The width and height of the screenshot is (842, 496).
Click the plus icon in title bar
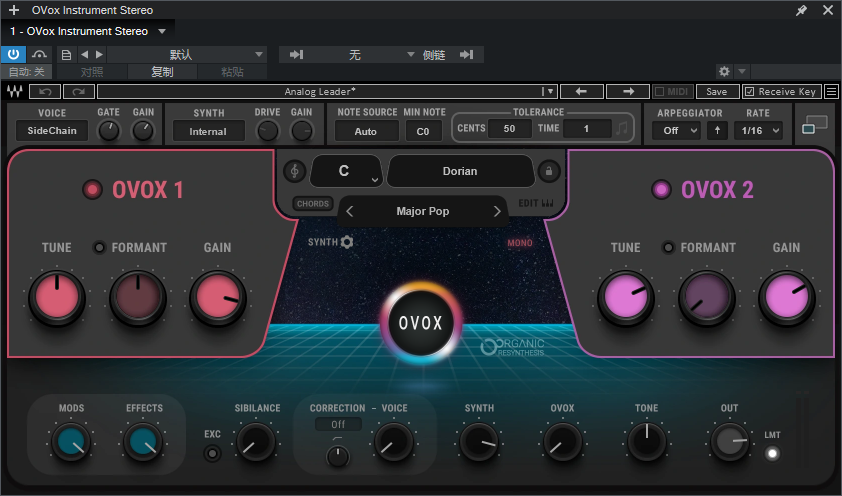tap(14, 10)
